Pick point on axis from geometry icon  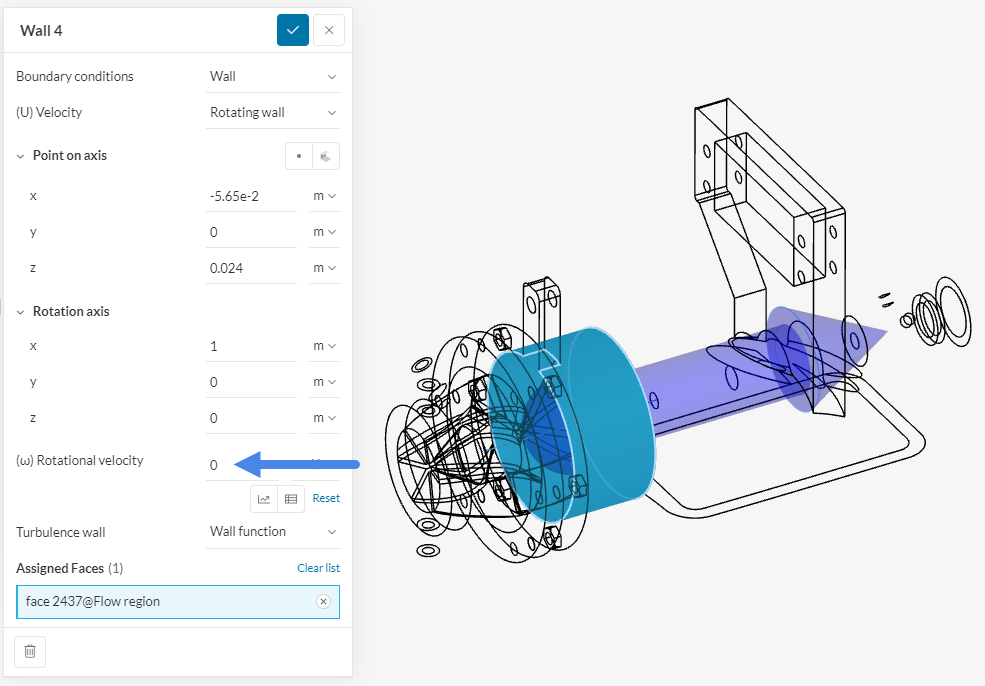point(325,155)
